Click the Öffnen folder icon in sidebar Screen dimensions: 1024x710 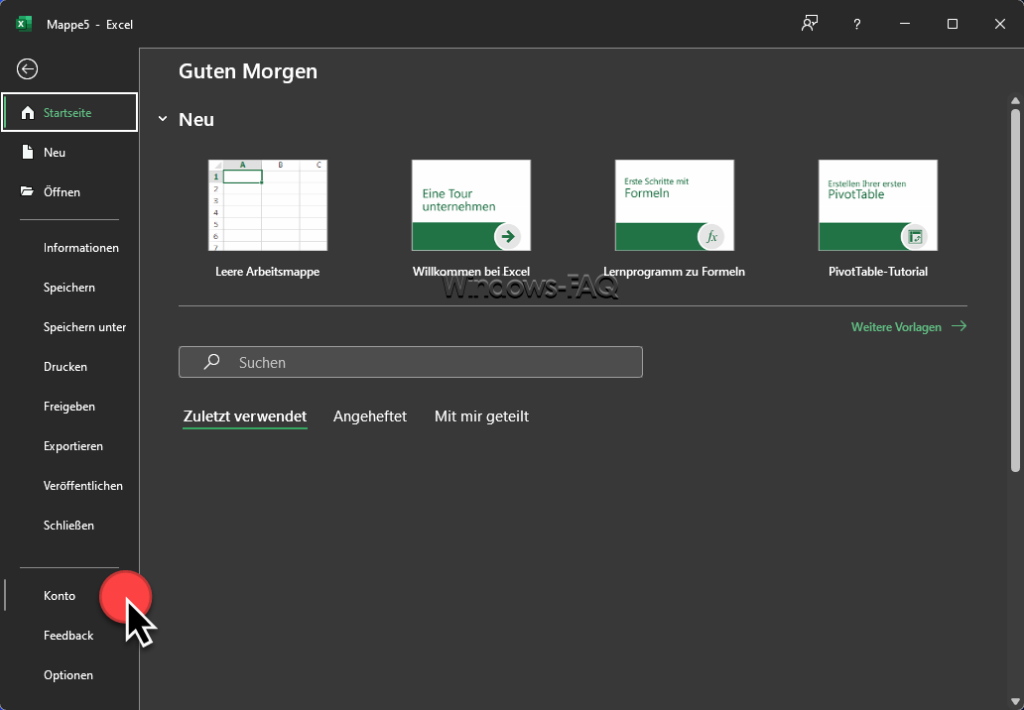(27, 191)
